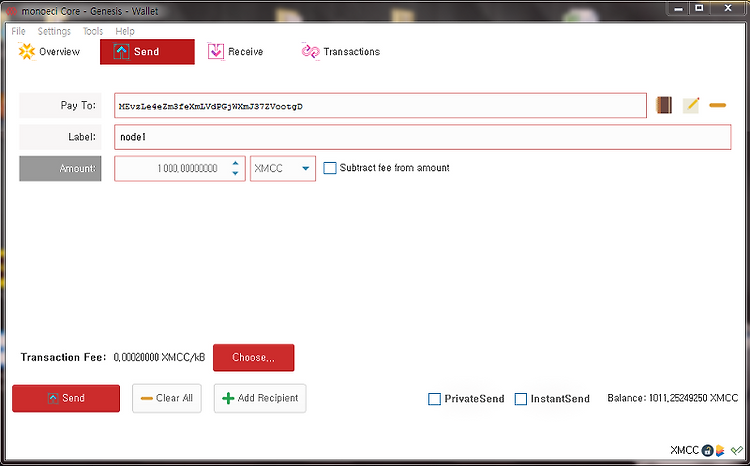
Task: Open the Help menu
Action: point(125,31)
